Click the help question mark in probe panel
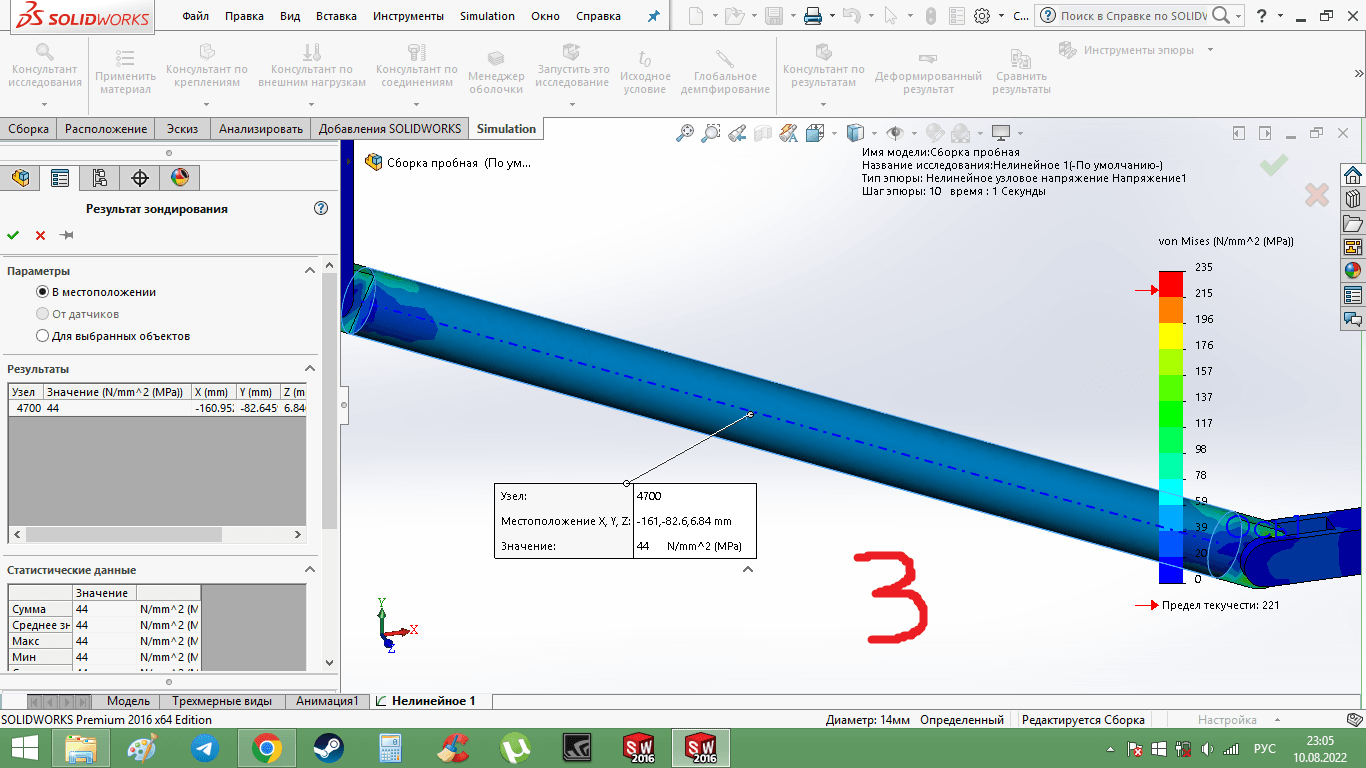Screen dimensions: 1366x768 321,209
